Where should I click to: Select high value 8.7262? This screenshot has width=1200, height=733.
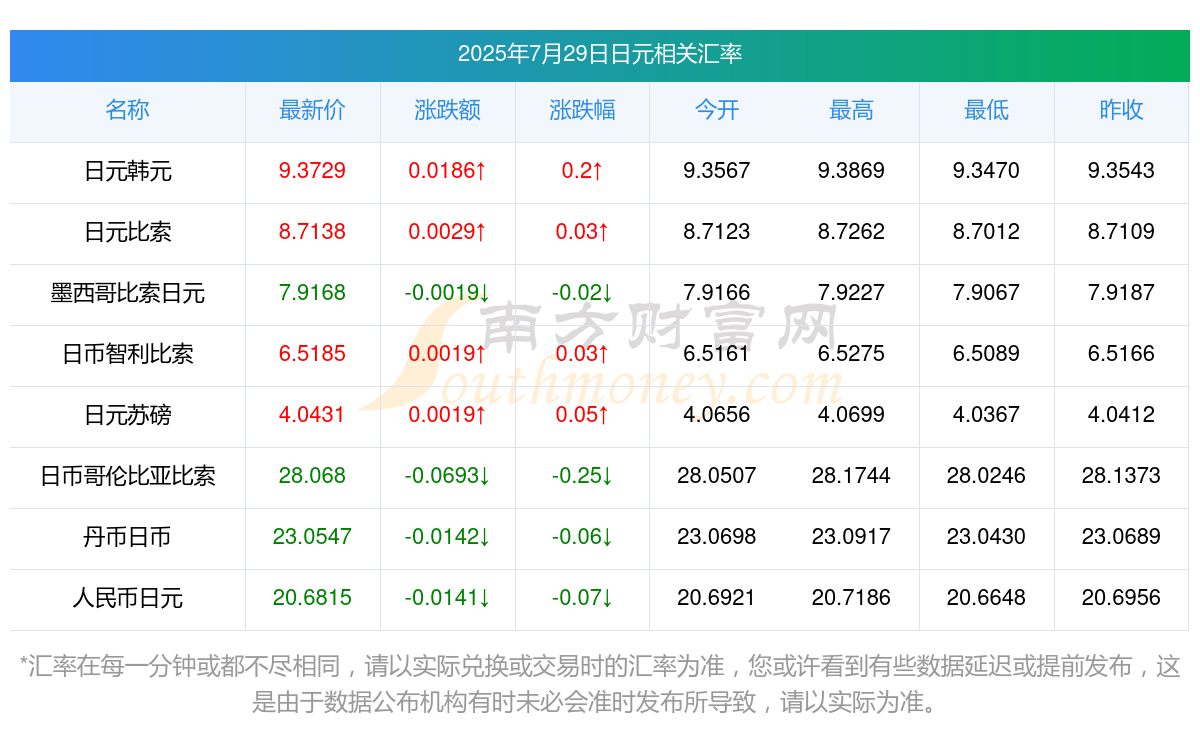click(852, 232)
